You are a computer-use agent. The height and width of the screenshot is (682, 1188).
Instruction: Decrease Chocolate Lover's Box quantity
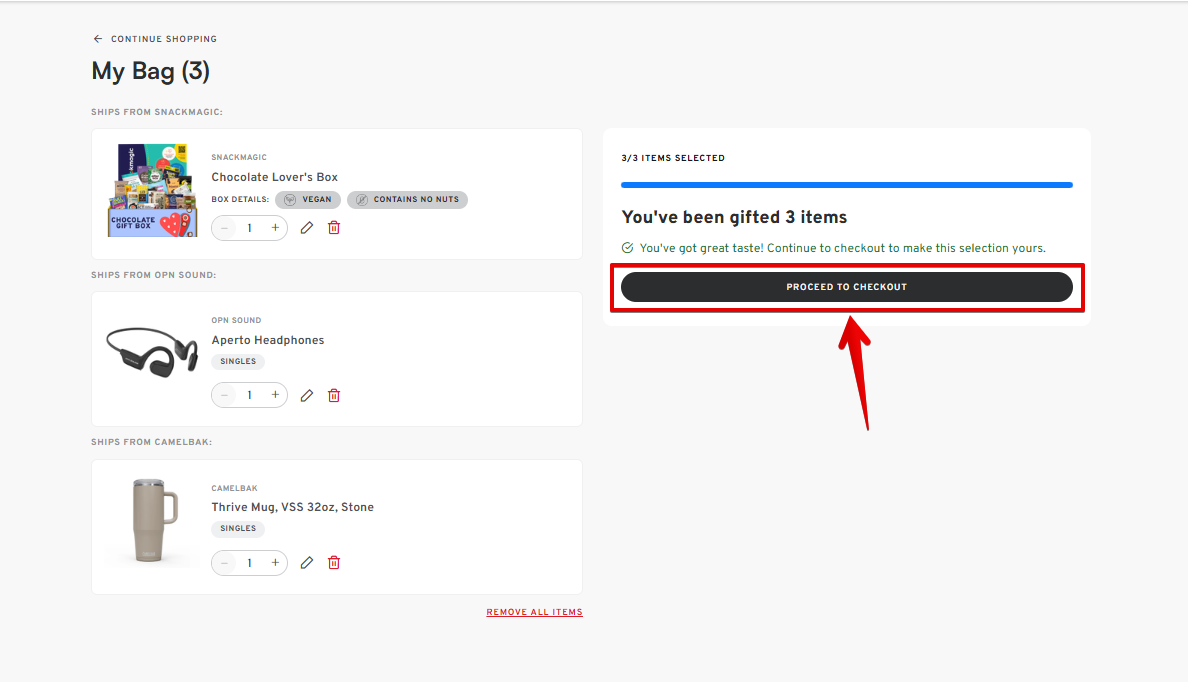click(224, 228)
